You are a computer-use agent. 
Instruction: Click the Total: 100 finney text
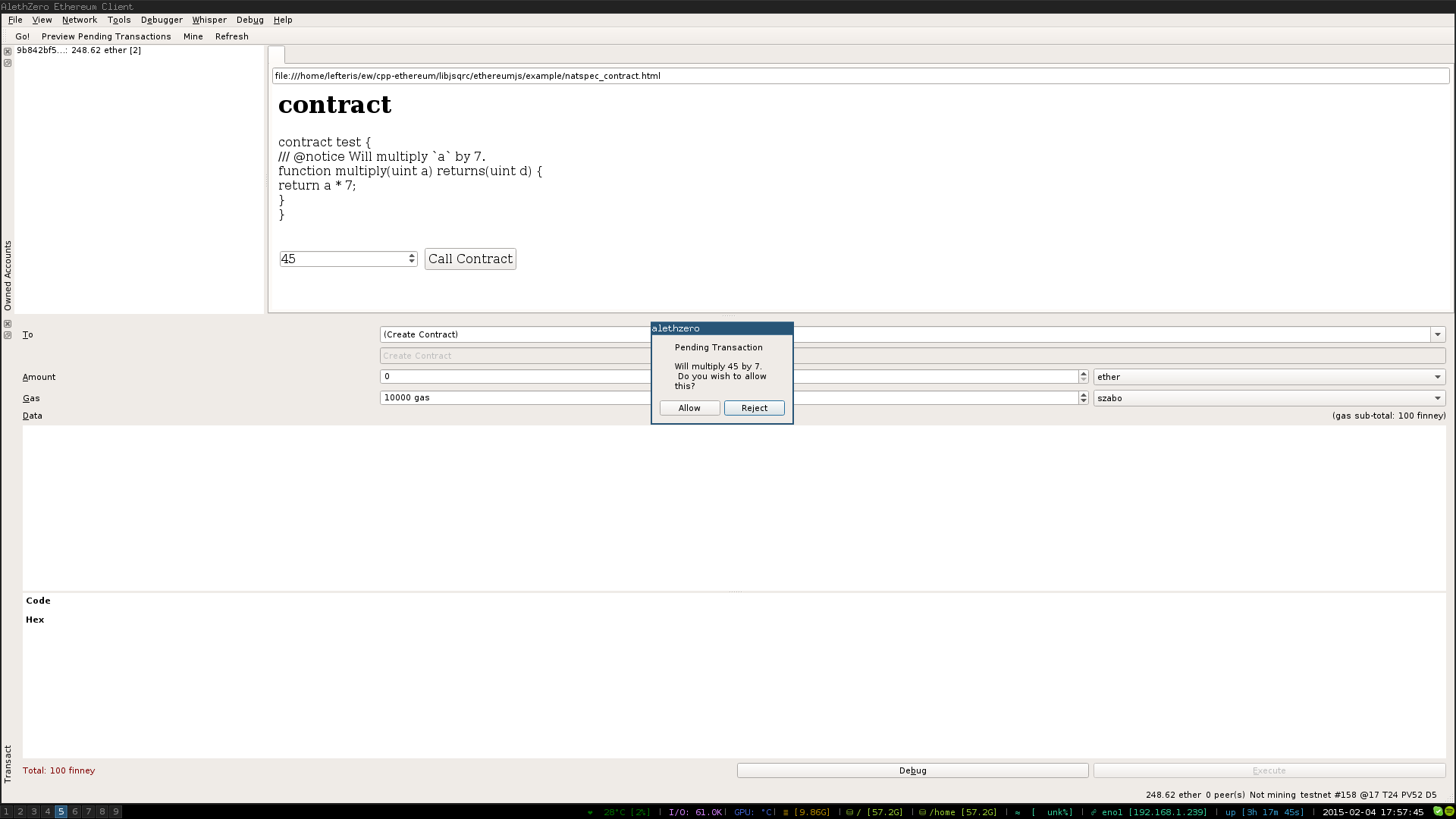[x=59, y=770]
